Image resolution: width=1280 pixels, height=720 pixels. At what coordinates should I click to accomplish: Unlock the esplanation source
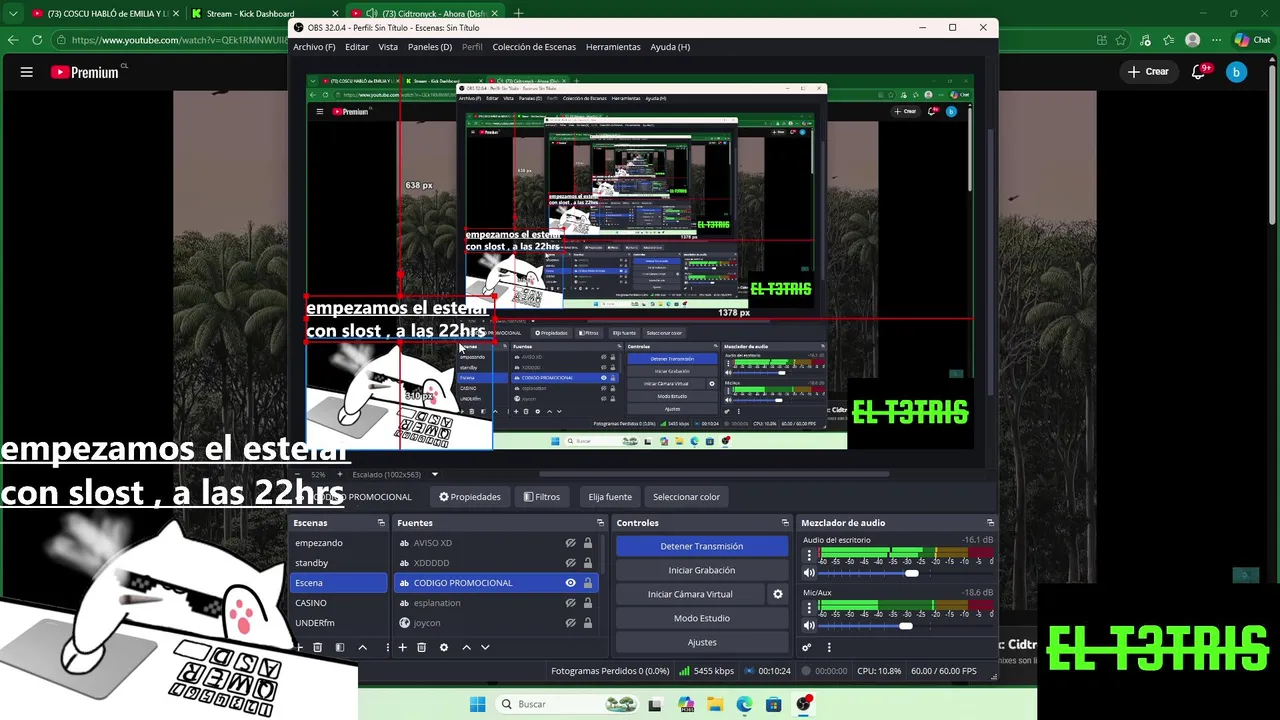(588, 603)
